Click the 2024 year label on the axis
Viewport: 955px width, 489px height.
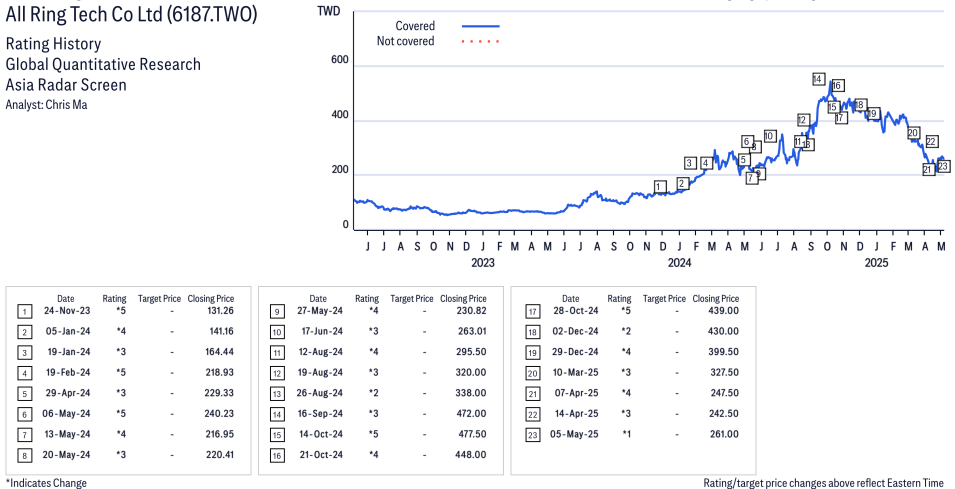click(680, 263)
